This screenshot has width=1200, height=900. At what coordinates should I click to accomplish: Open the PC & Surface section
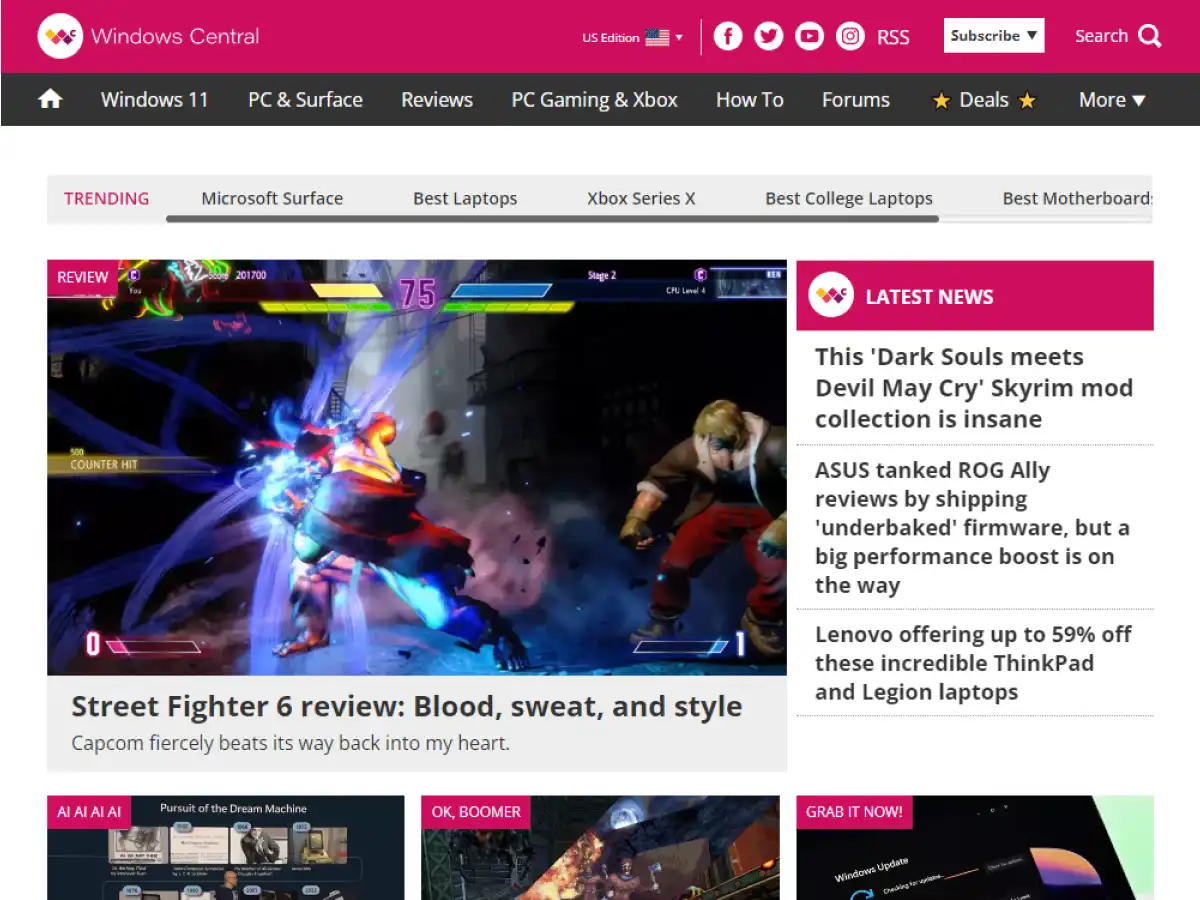click(x=305, y=100)
